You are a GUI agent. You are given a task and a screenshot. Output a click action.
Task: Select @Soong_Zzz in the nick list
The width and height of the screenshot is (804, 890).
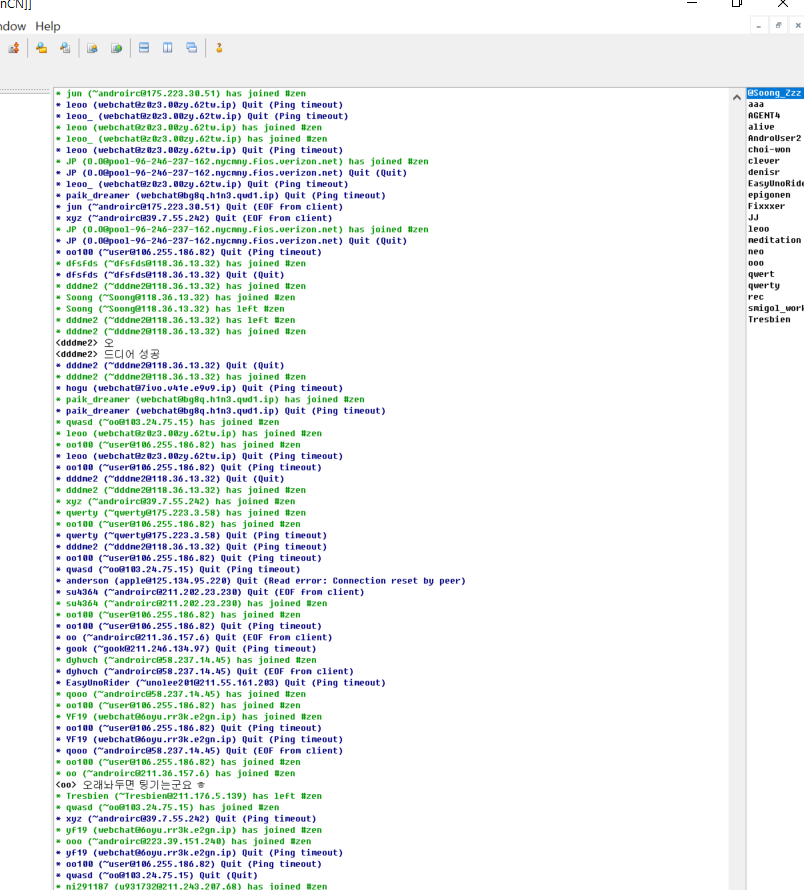[x=774, y=93]
